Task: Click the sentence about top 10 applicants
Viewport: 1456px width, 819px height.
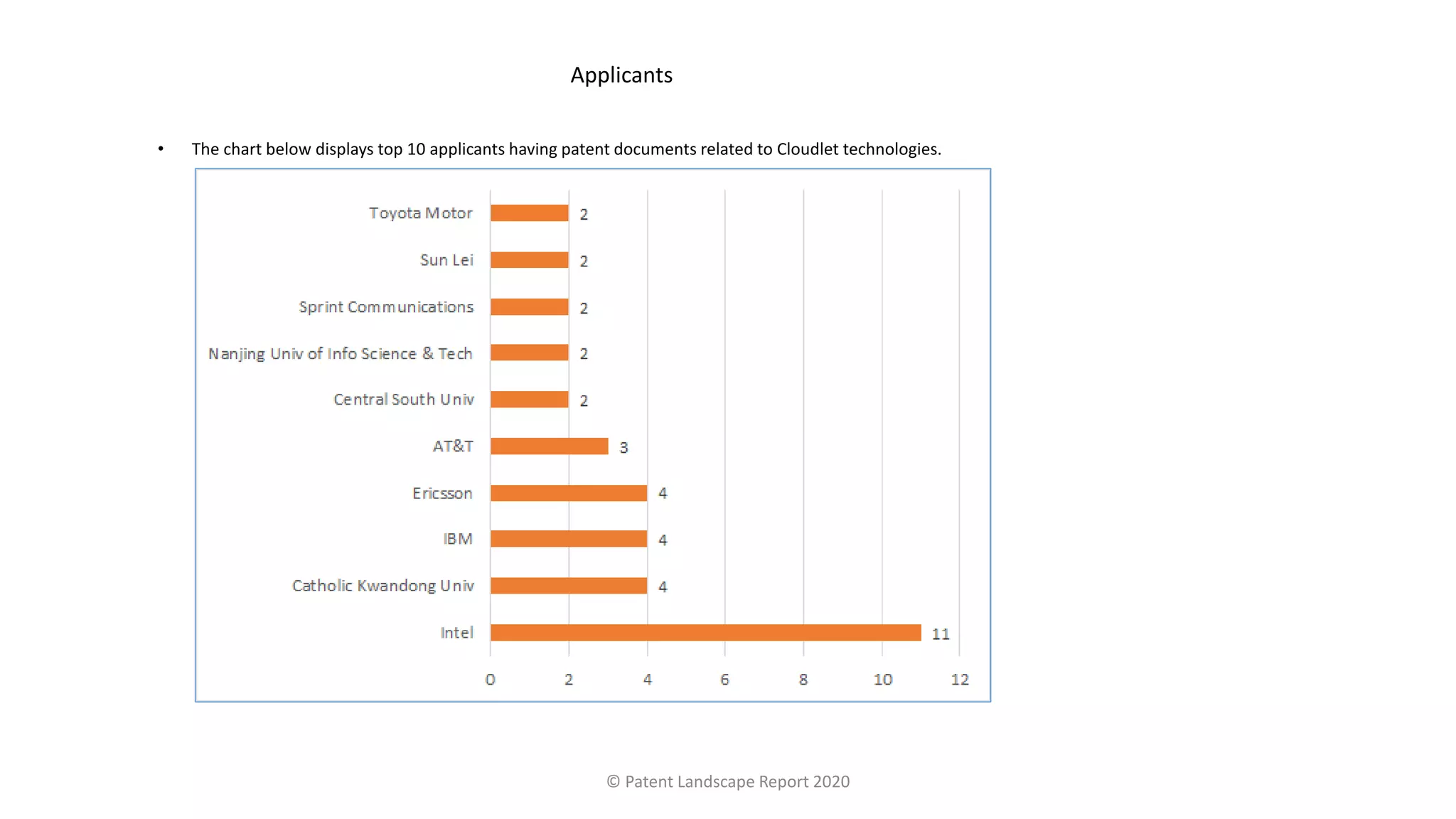Action: [x=566, y=149]
